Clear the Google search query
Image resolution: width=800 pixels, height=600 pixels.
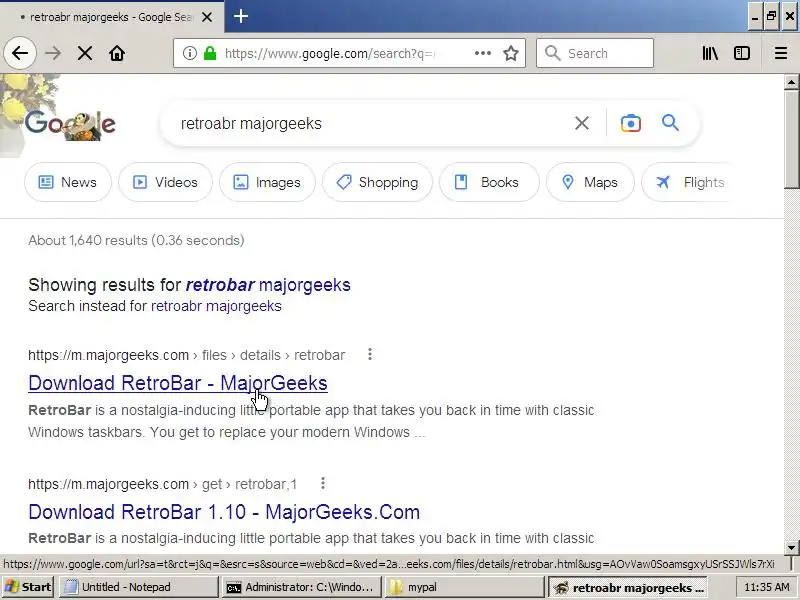582,123
